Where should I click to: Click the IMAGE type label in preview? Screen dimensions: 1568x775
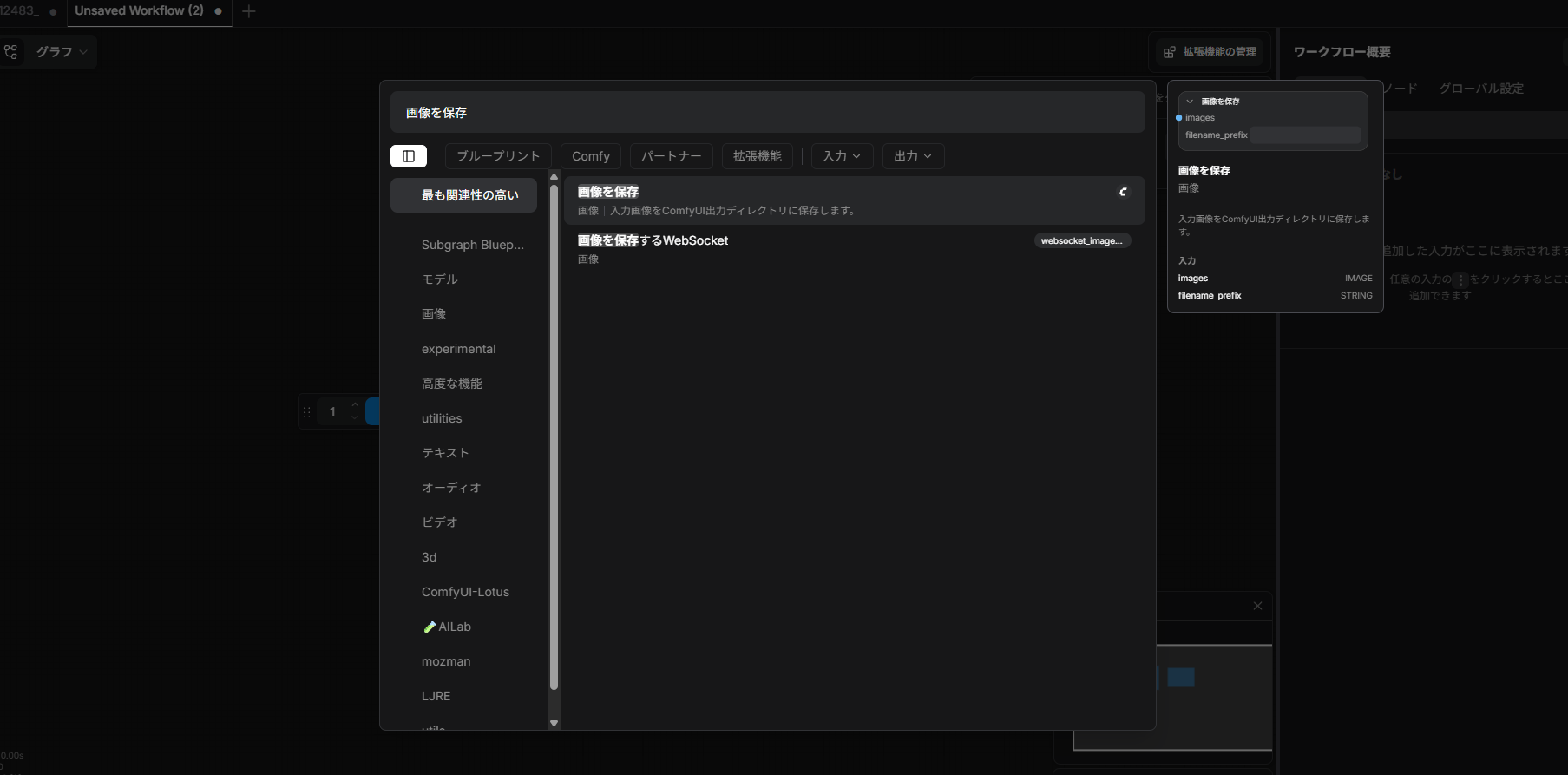(x=1359, y=279)
